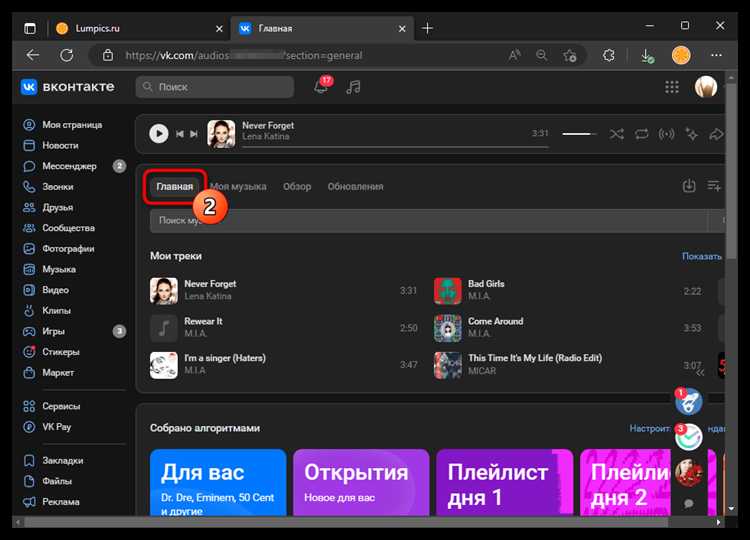Click the ВКонтакте logo

[68, 87]
